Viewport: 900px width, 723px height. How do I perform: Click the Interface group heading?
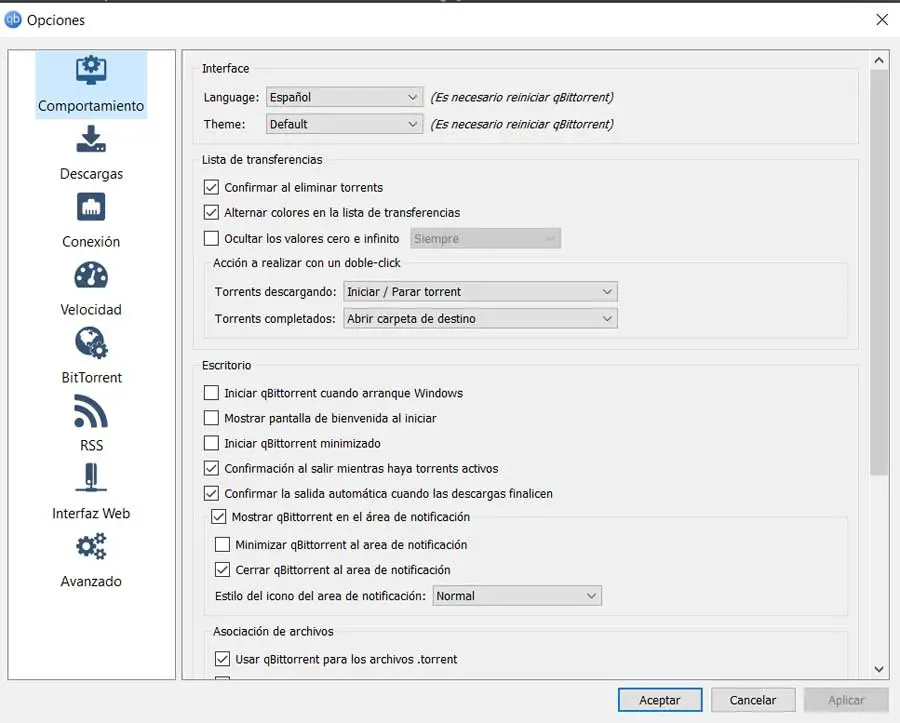(x=226, y=68)
